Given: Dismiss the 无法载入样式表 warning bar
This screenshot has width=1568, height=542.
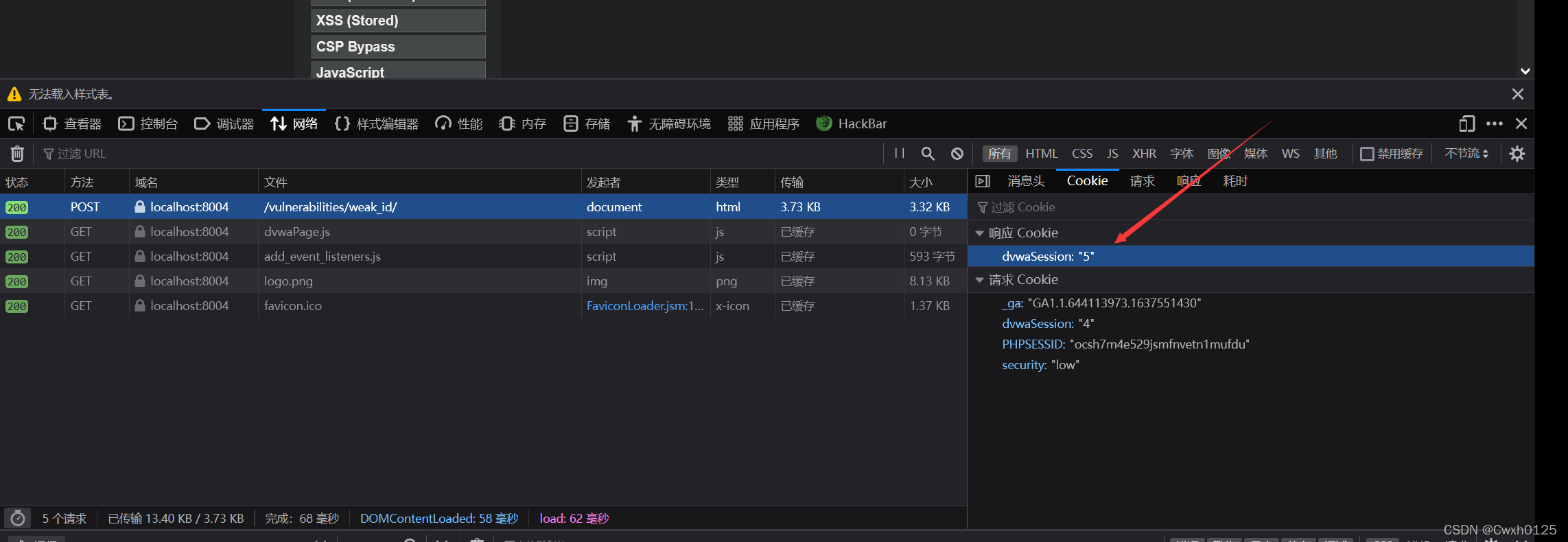Looking at the screenshot, I should [x=1518, y=94].
